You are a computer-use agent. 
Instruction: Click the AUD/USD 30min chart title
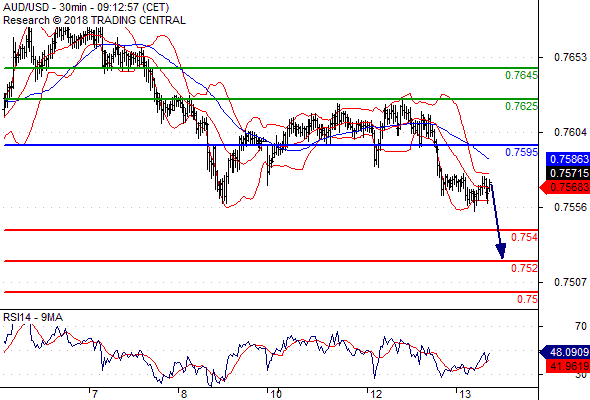coord(86,7)
